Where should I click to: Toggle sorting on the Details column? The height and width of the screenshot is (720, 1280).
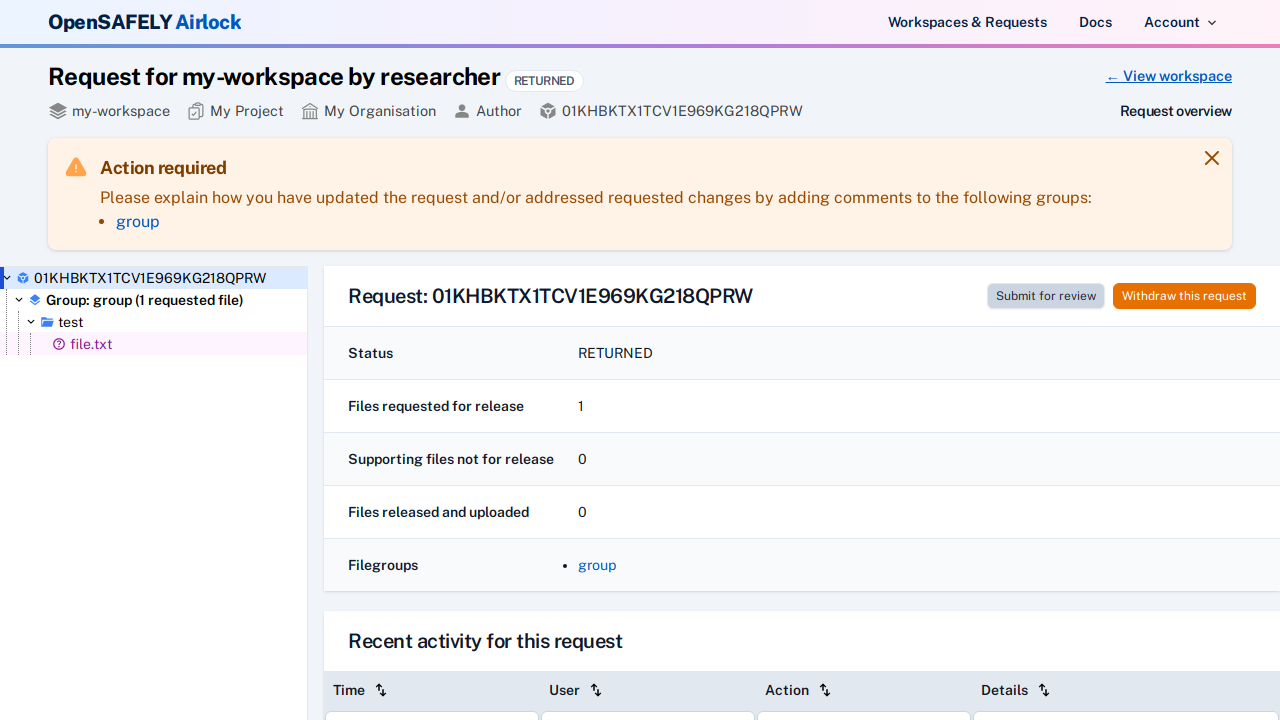1043,690
